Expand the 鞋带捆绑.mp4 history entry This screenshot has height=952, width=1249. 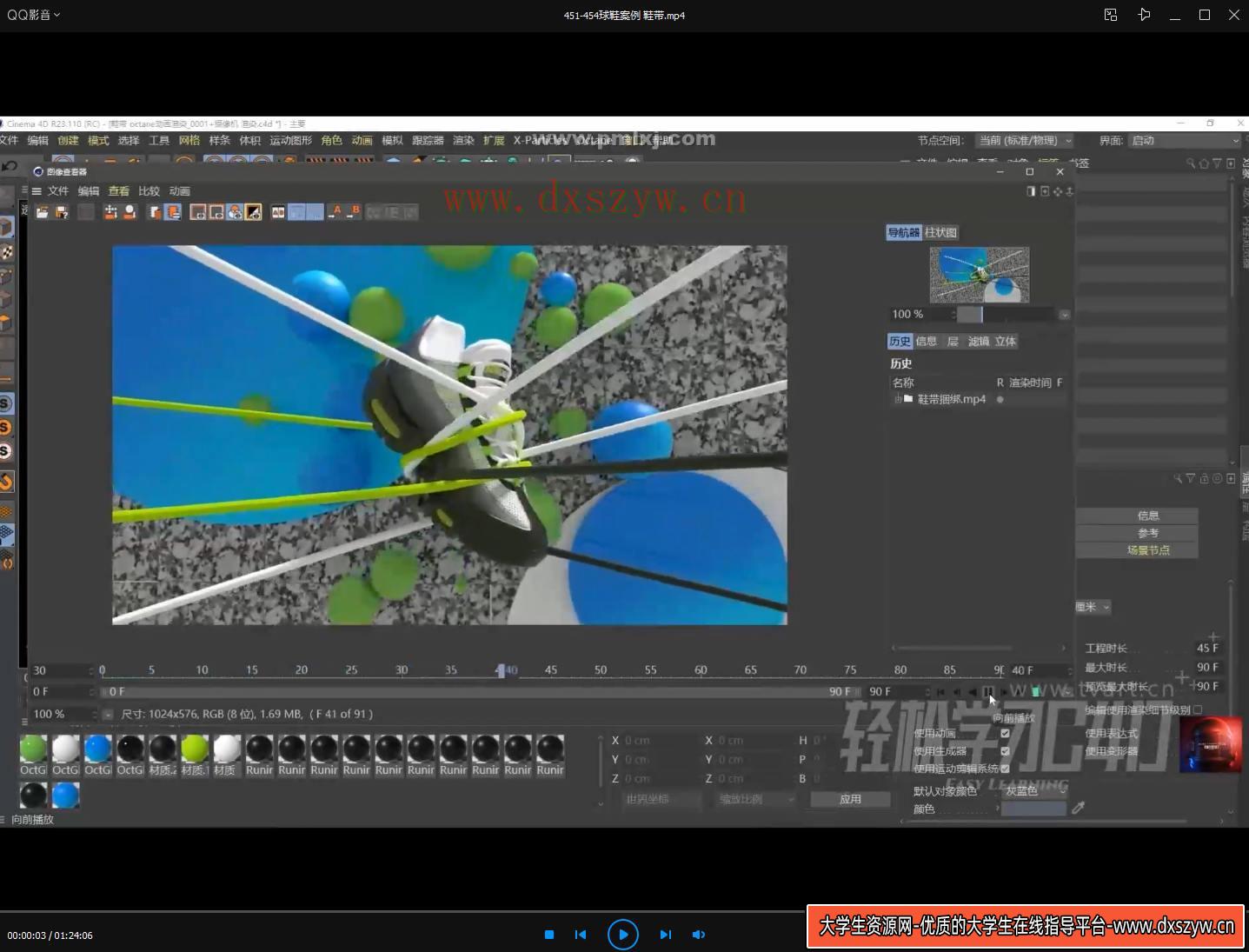point(897,399)
